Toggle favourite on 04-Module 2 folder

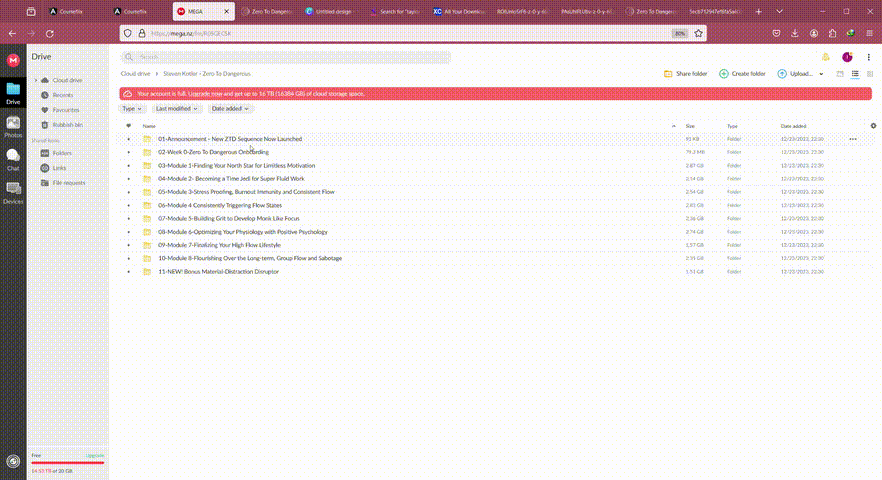tap(129, 179)
